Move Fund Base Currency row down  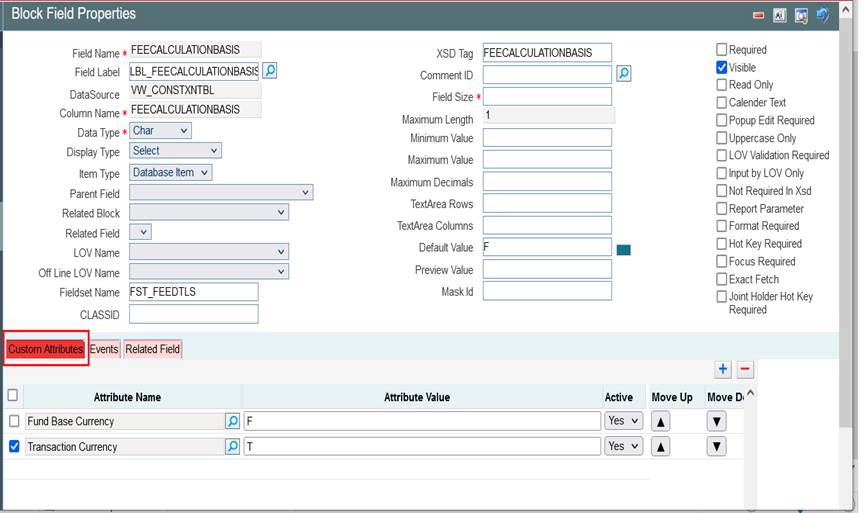[x=716, y=422]
